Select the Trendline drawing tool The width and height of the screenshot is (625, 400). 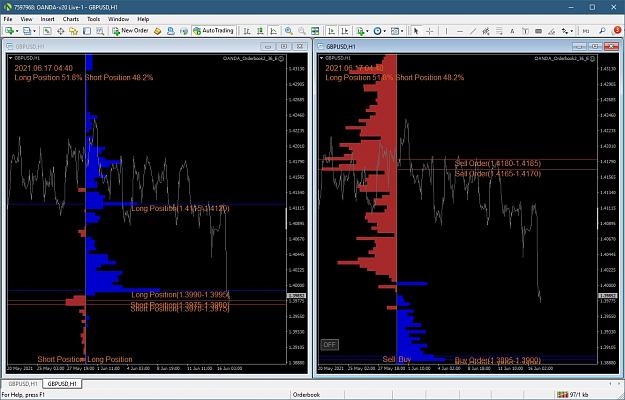473,31
